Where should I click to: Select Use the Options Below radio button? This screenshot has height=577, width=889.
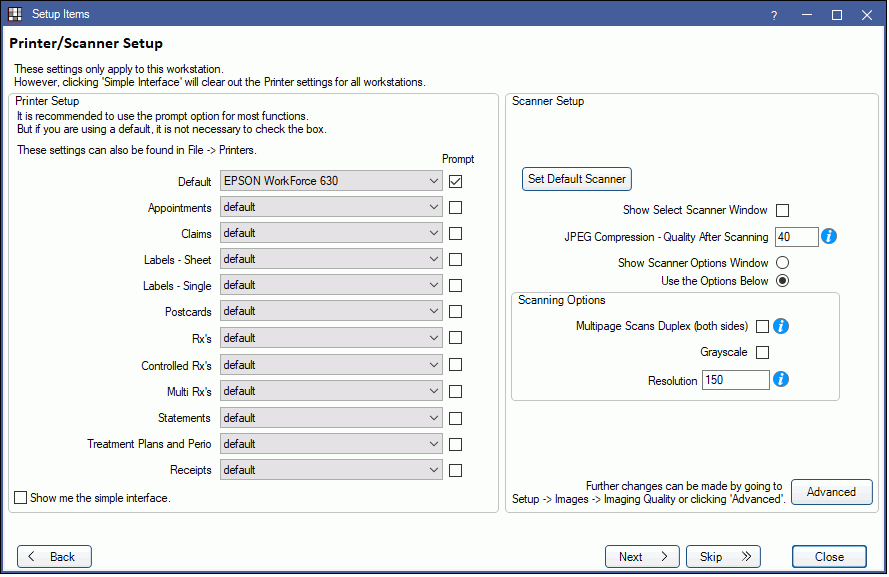[x=782, y=281]
